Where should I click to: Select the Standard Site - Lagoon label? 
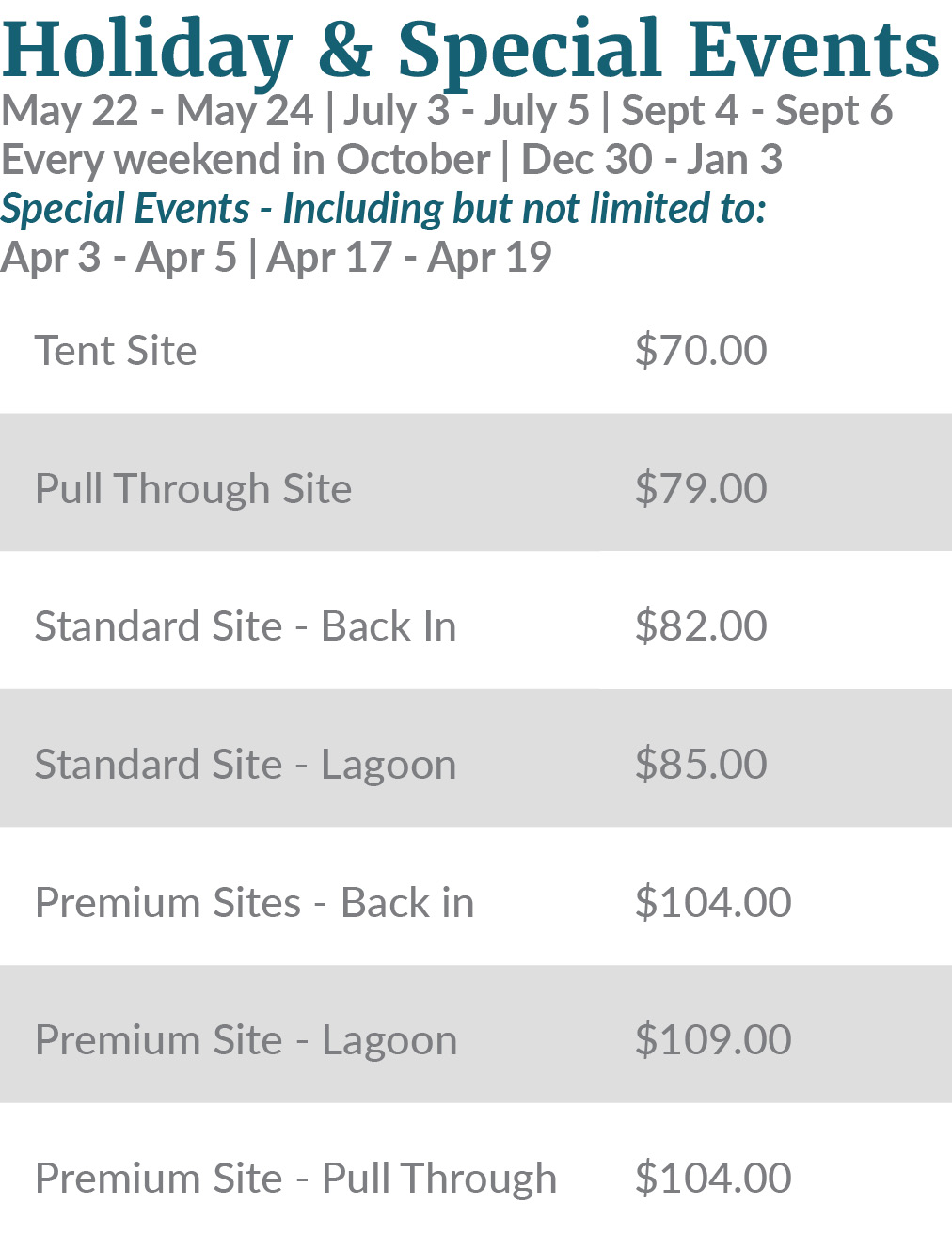coord(246,765)
